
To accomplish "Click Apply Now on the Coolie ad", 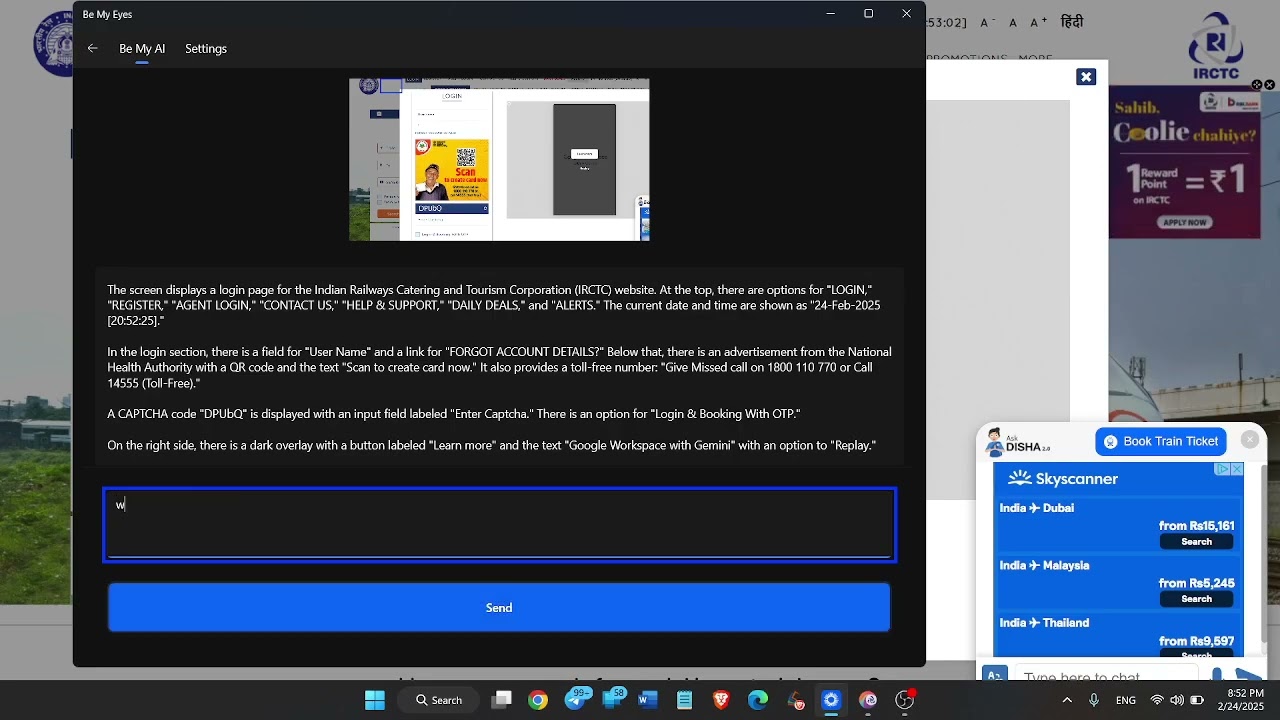I will (1185, 222).
